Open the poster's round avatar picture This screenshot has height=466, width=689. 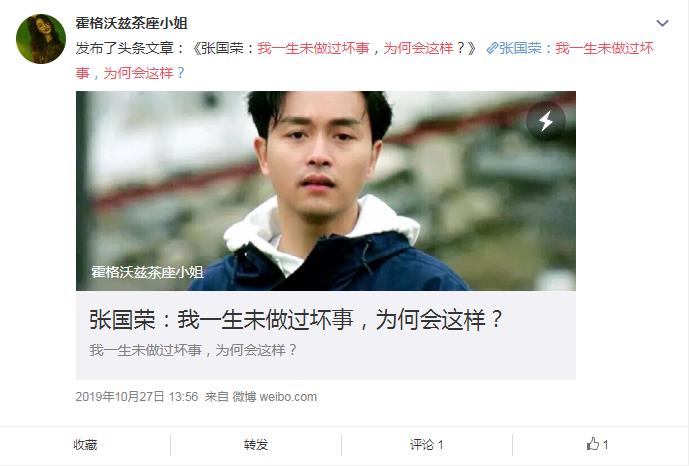pos(41,39)
